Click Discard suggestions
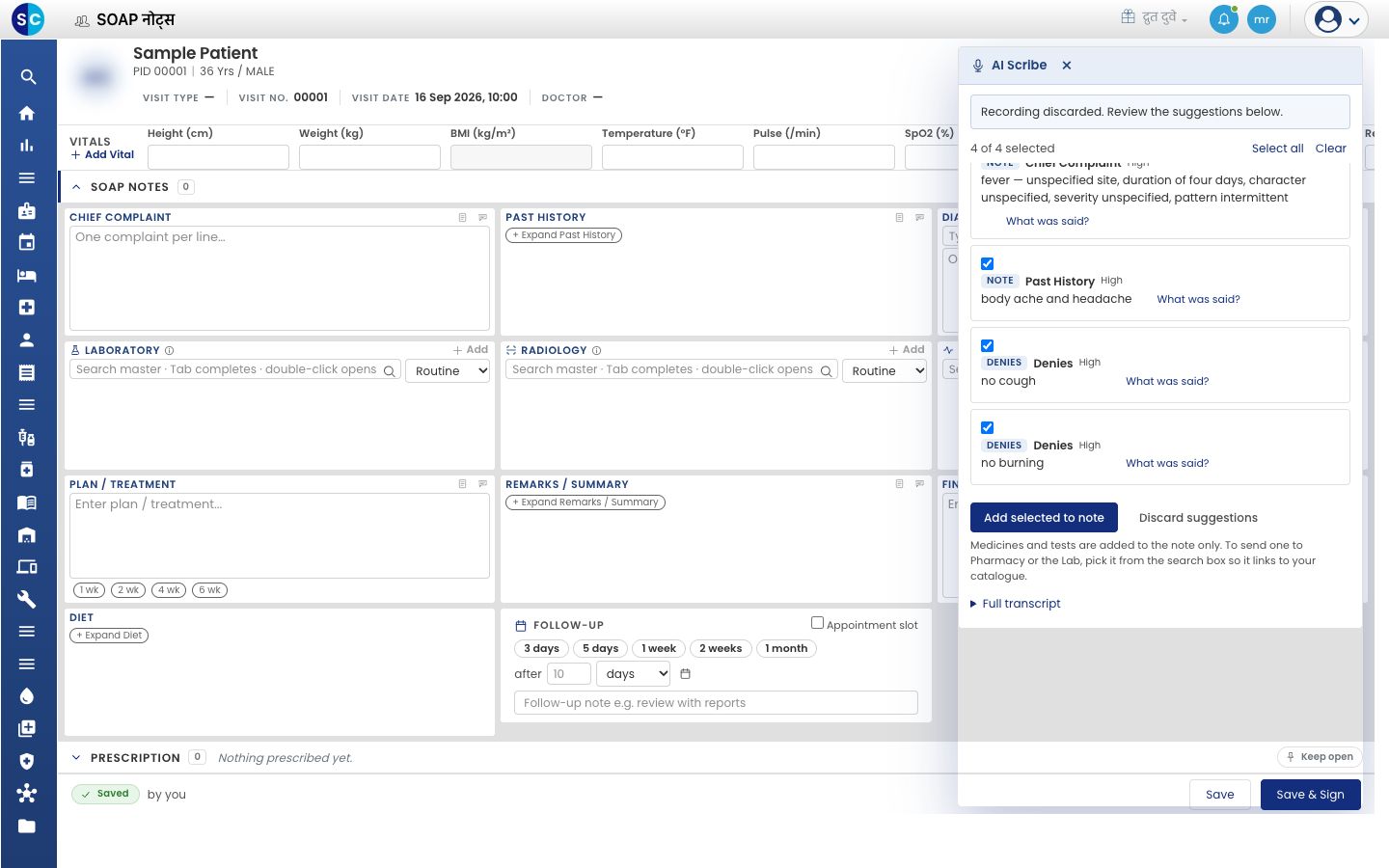 point(1198,518)
